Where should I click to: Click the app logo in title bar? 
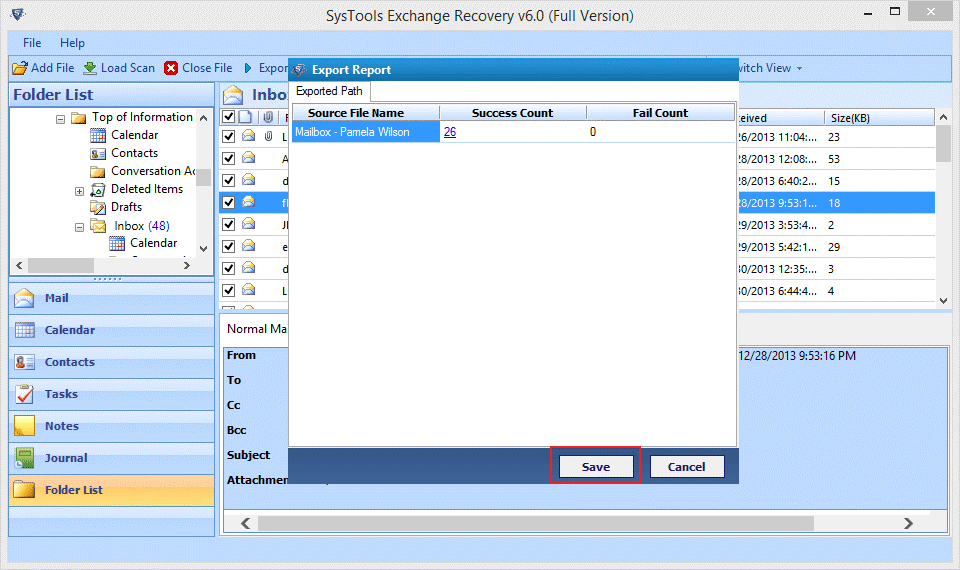tap(18, 14)
